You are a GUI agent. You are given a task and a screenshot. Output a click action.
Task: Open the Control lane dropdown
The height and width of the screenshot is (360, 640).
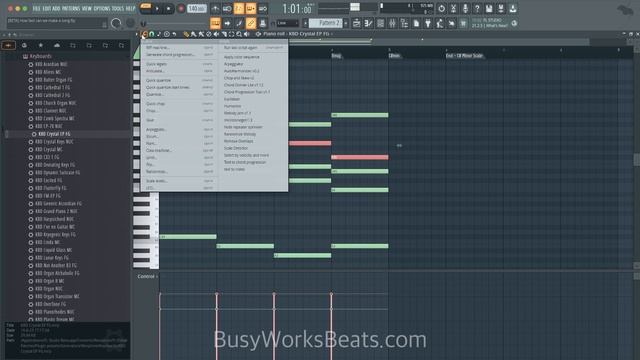146,276
